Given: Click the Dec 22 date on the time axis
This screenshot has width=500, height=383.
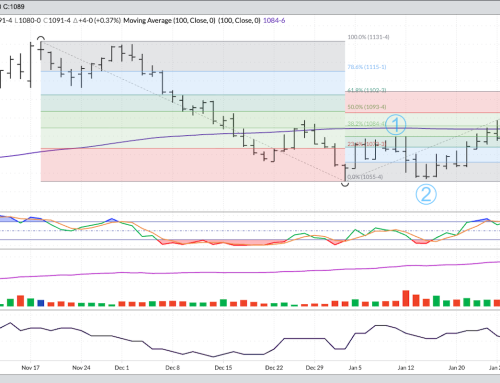Looking at the screenshot, I should click(x=274, y=368).
